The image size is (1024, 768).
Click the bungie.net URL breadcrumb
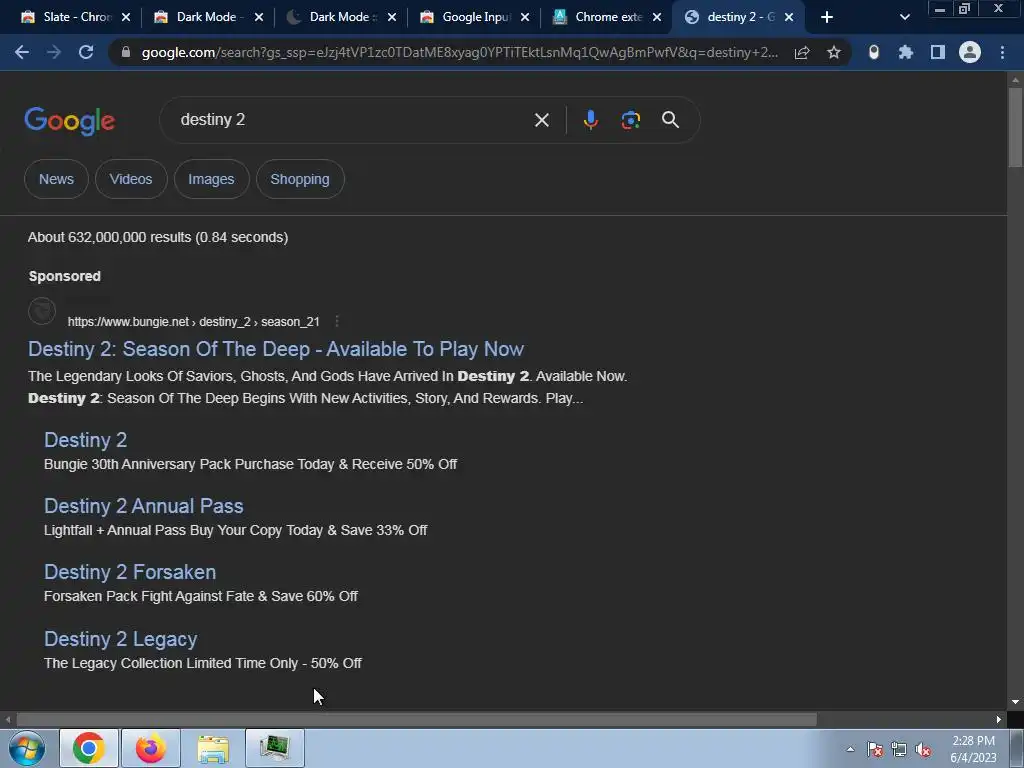point(193,321)
